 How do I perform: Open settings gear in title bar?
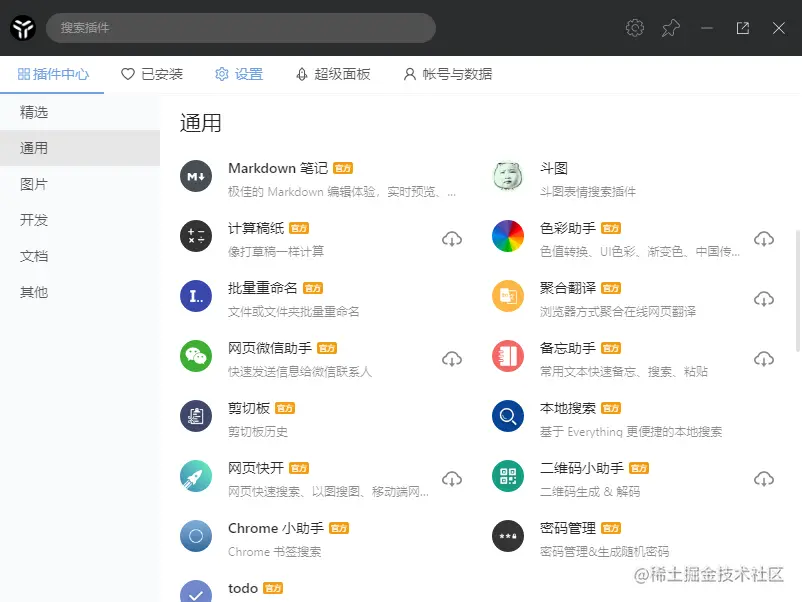point(635,28)
